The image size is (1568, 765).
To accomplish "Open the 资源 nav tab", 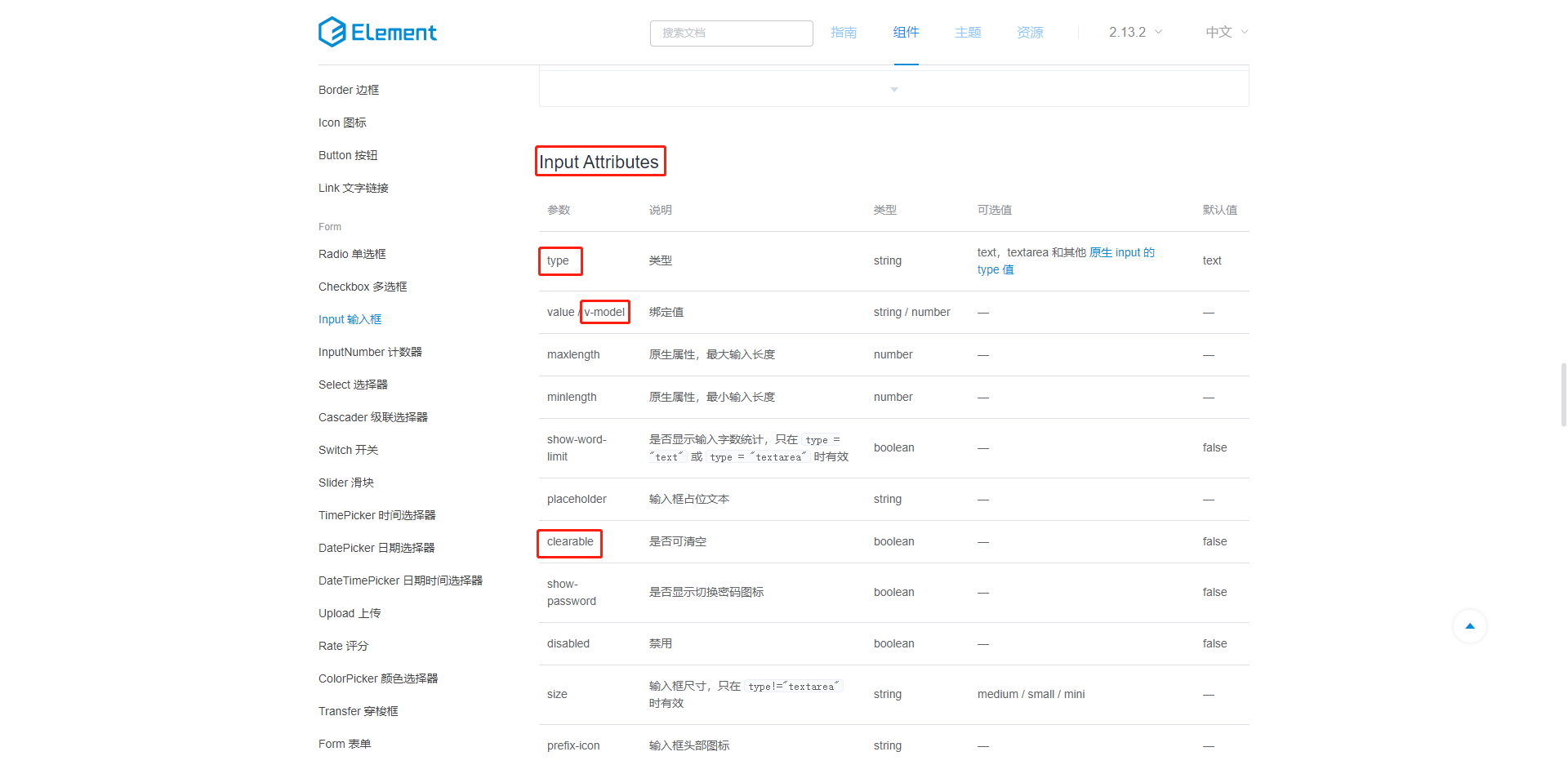I will pyautogui.click(x=1031, y=32).
